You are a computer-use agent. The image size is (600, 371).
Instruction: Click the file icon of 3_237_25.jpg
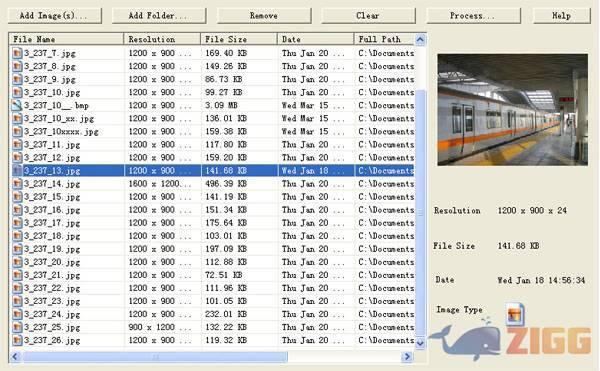click(x=17, y=327)
